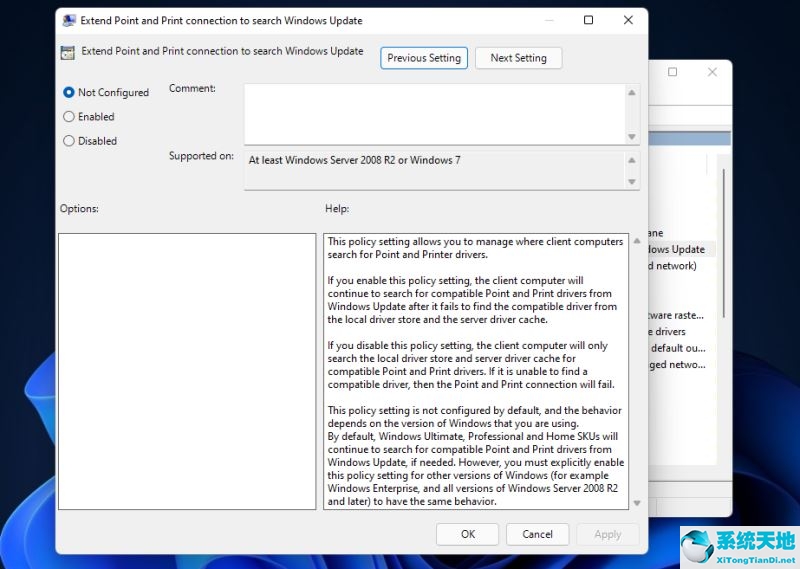Click the Help text scroll up arrow
The height and width of the screenshot is (569, 800).
click(x=637, y=241)
